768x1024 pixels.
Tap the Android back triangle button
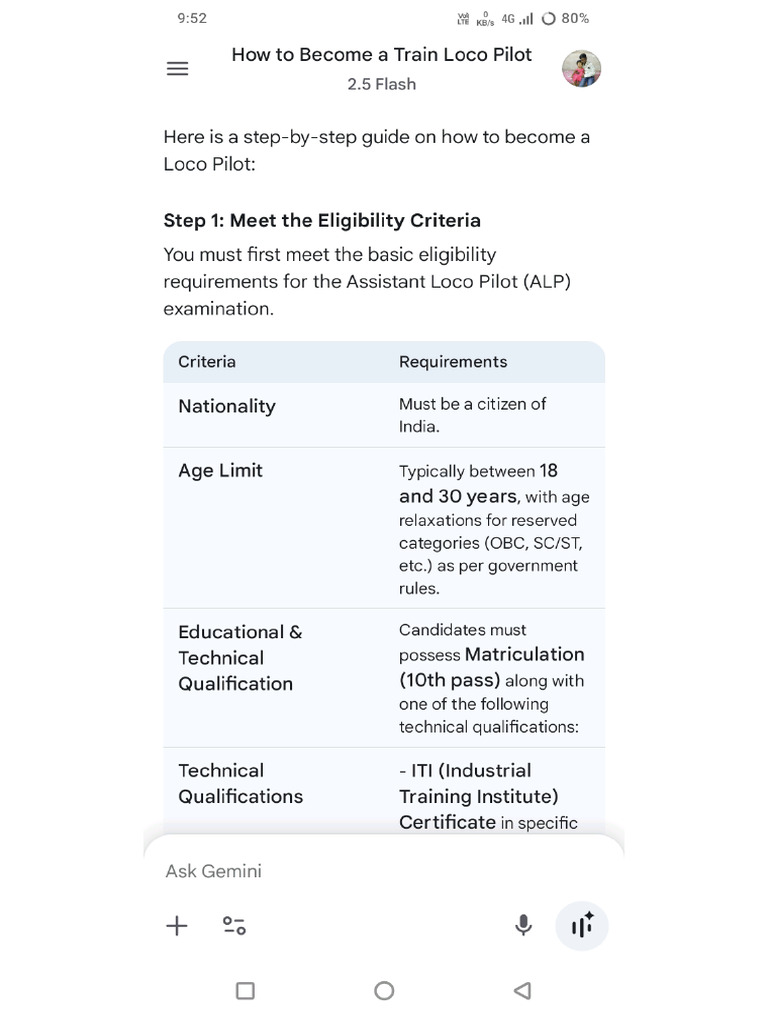click(522, 991)
